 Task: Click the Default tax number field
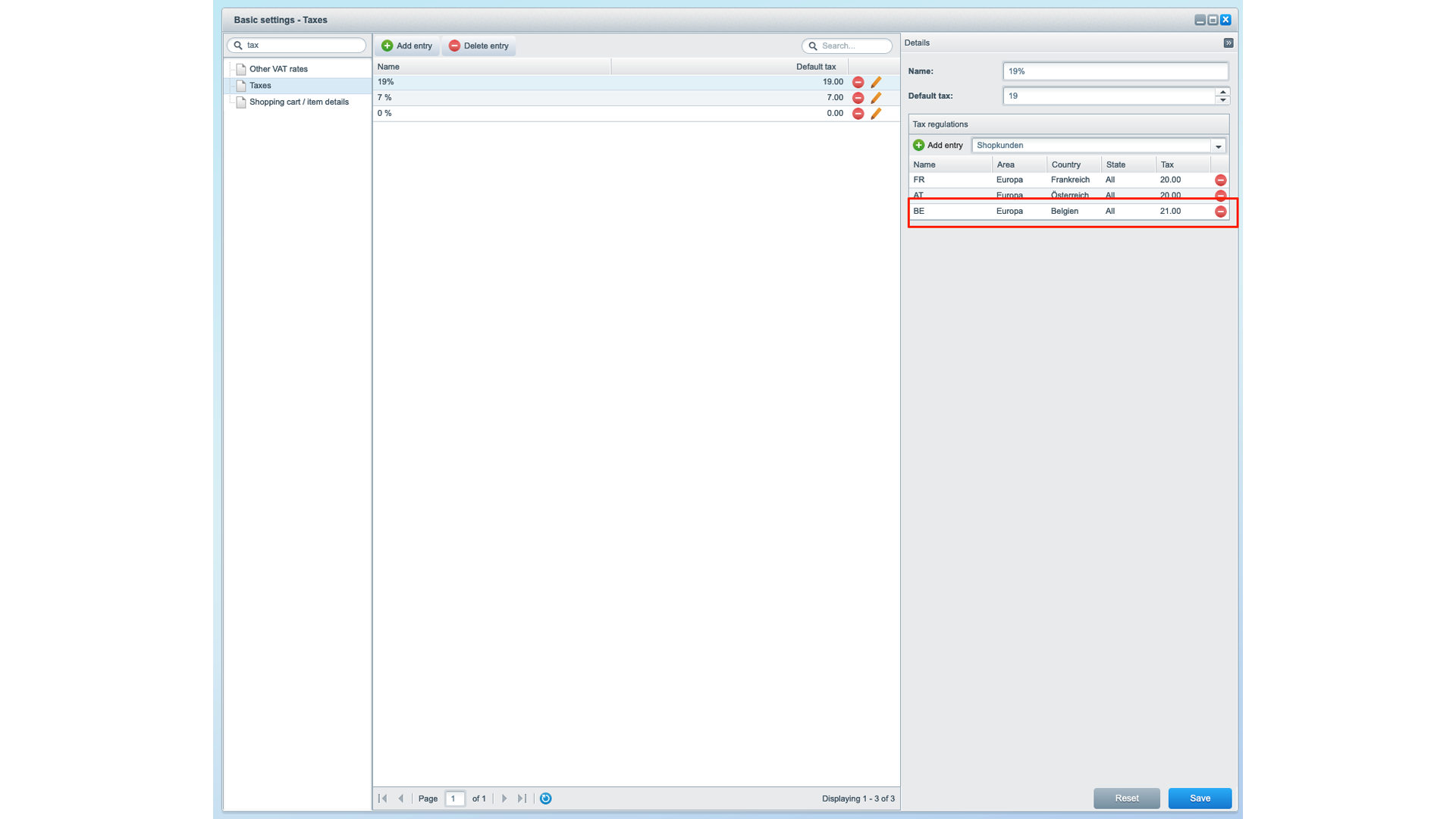point(1109,96)
